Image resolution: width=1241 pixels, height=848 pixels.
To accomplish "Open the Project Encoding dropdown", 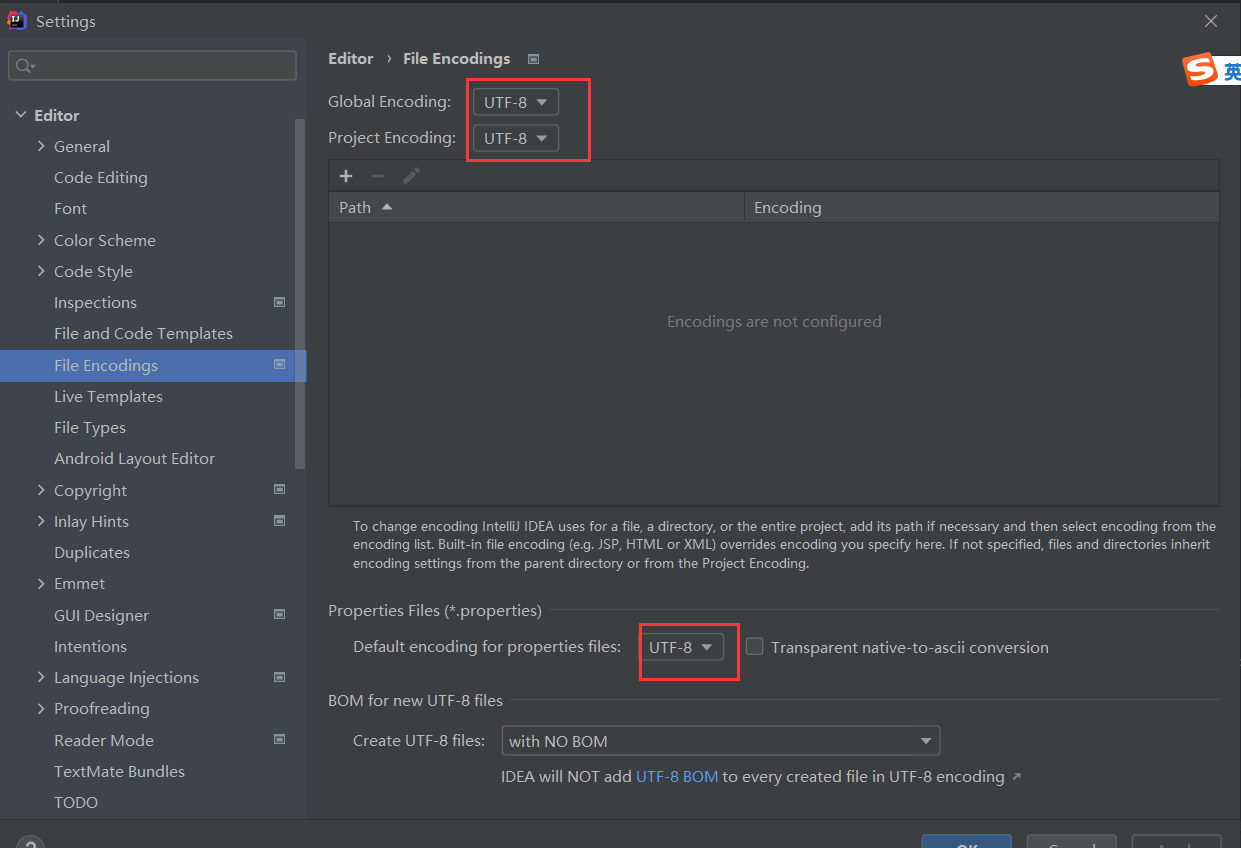I will pos(516,138).
